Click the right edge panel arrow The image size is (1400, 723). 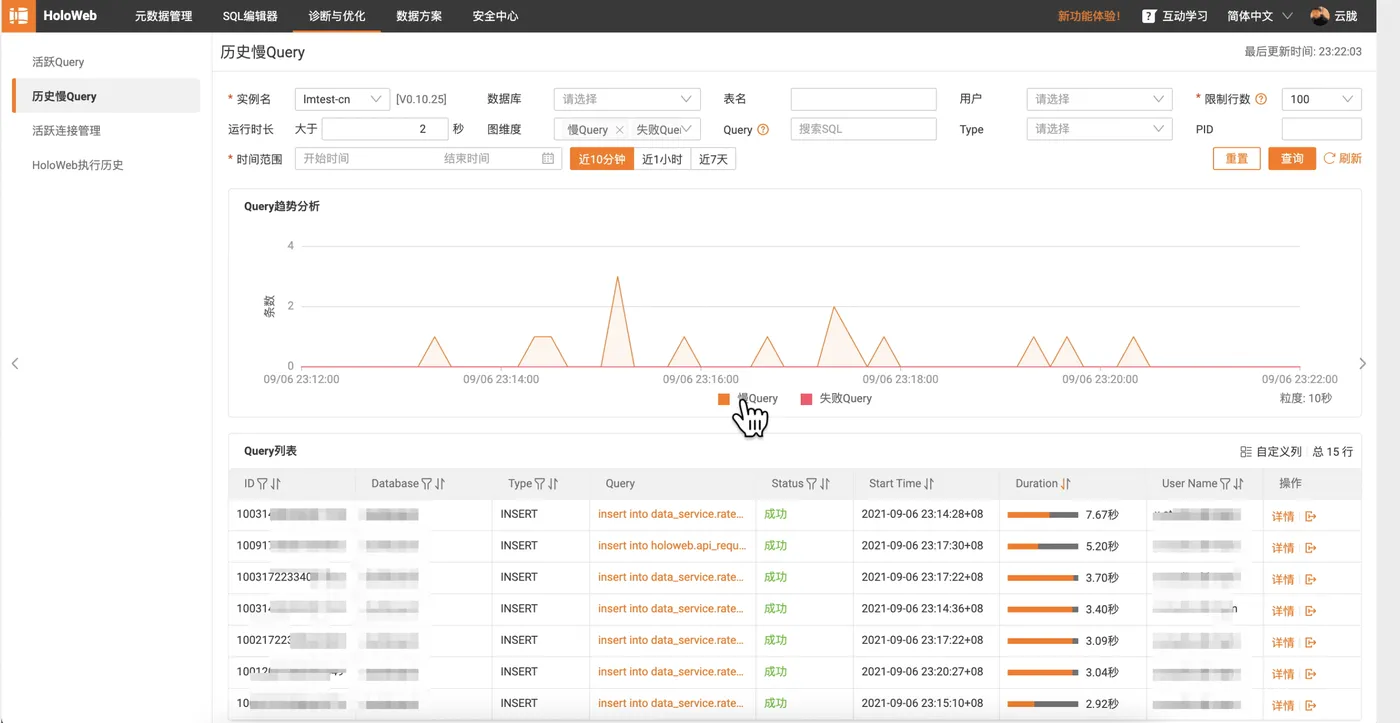tap(1362, 363)
